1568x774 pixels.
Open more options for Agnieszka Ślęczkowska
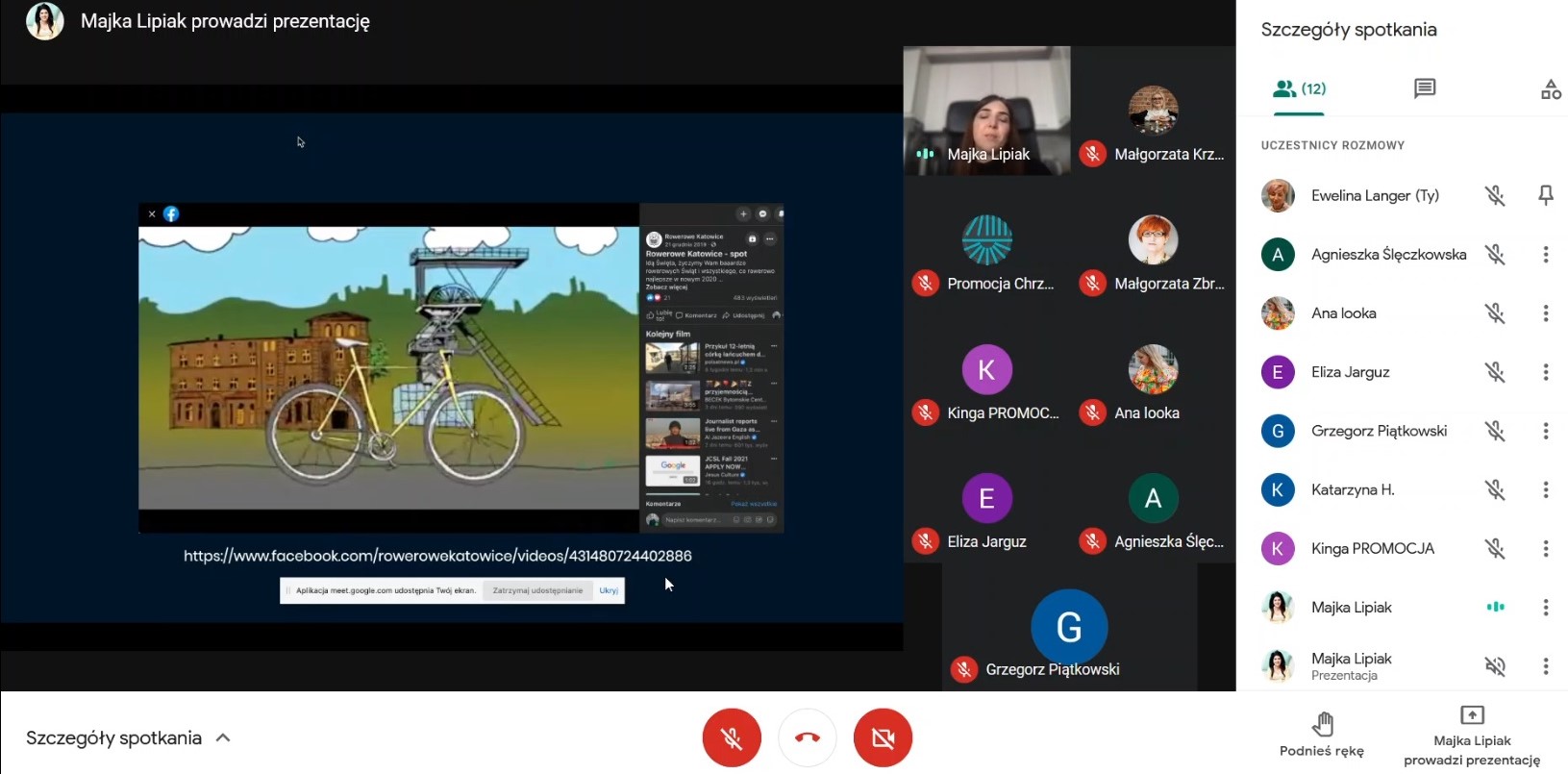pos(1546,254)
